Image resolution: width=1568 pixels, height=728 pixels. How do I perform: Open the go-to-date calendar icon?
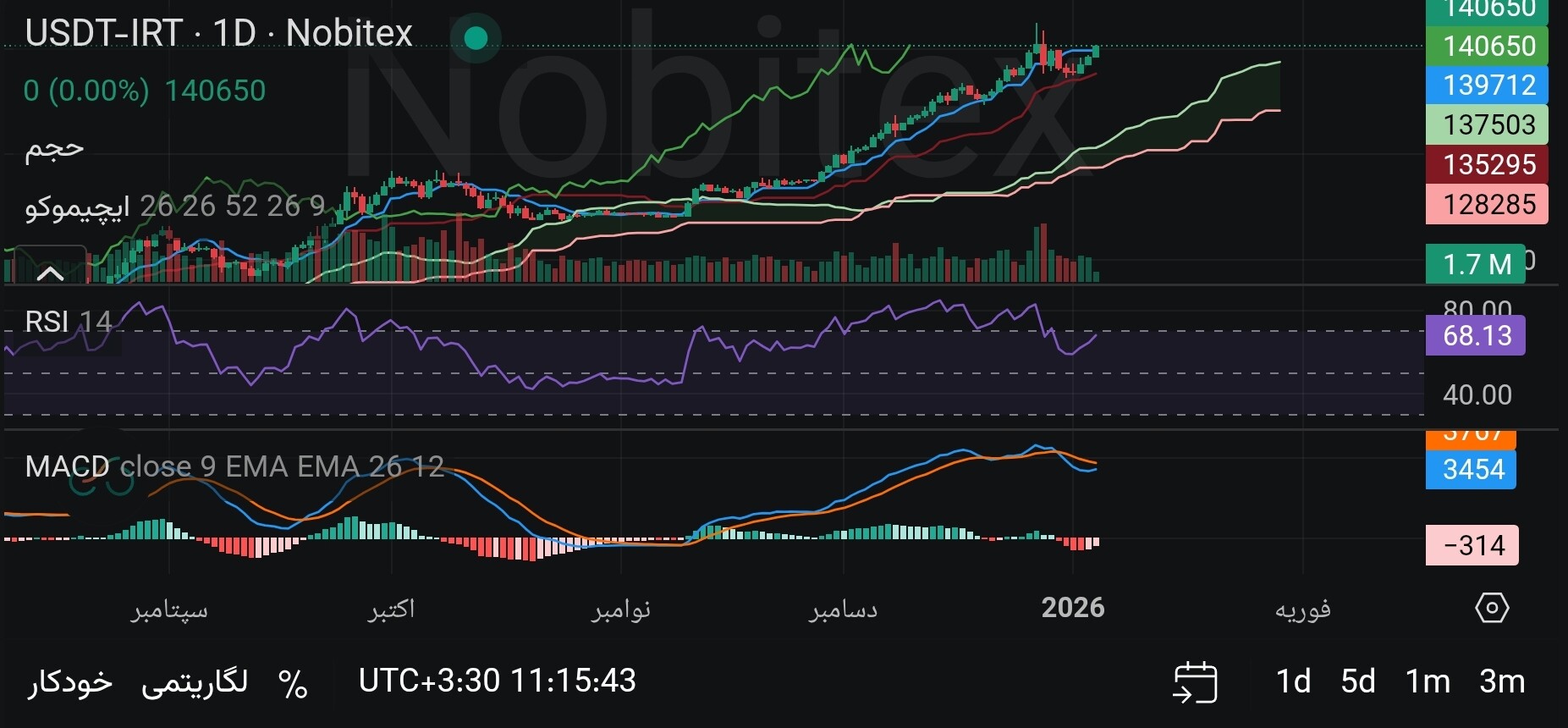[x=1195, y=681]
